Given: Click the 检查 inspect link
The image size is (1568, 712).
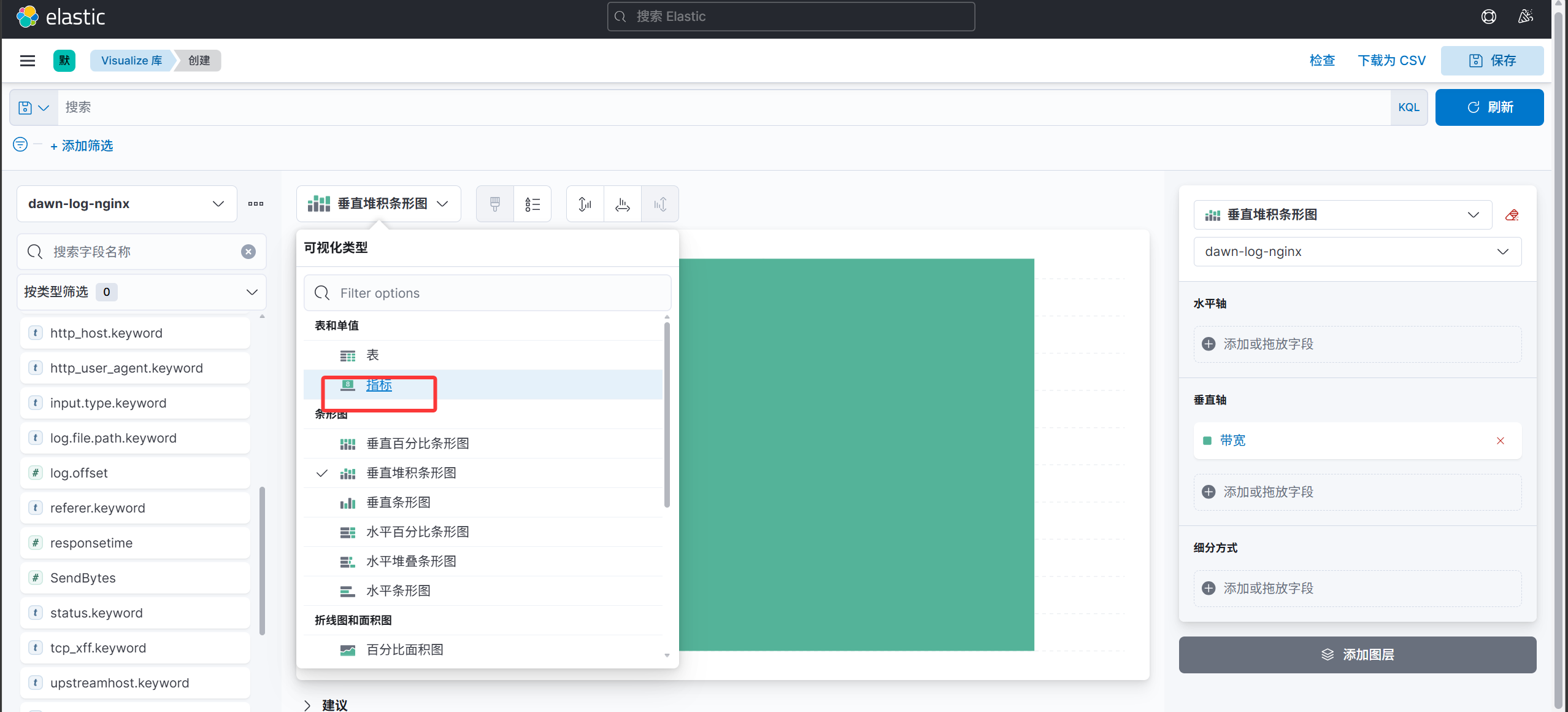Looking at the screenshot, I should pos(1322,60).
